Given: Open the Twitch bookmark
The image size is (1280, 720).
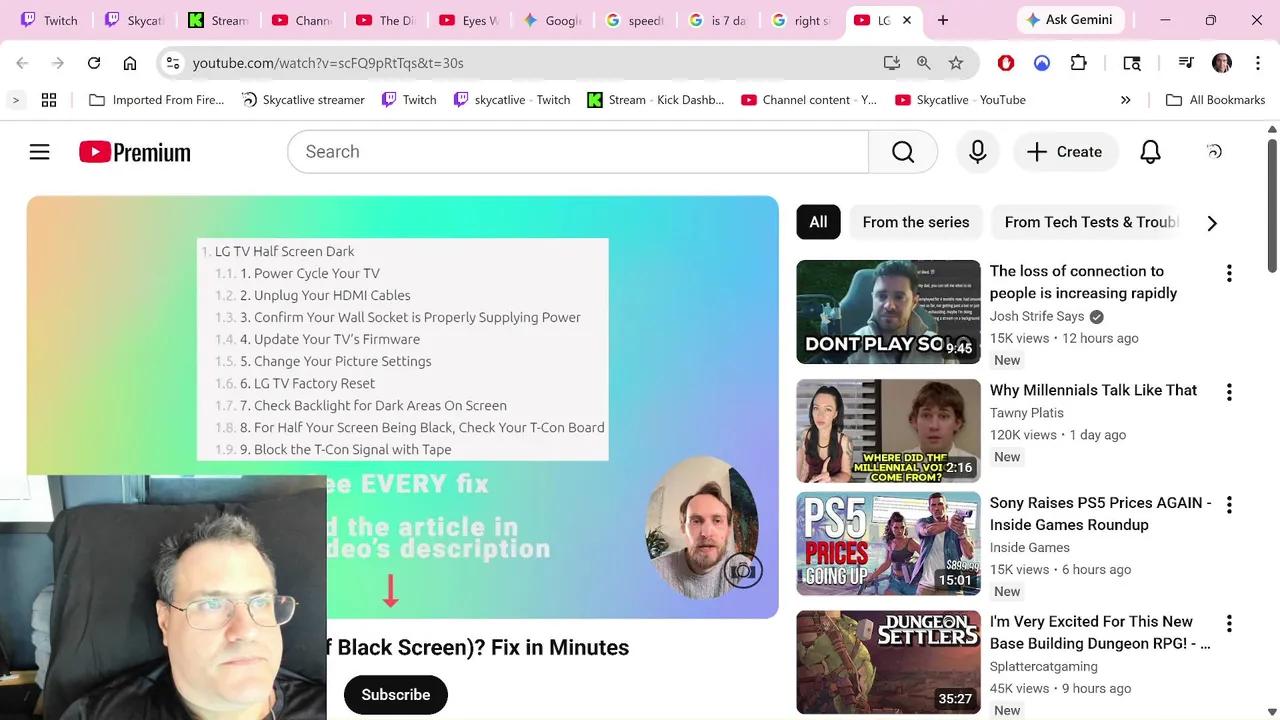Looking at the screenshot, I should pyautogui.click(x=409, y=100).
